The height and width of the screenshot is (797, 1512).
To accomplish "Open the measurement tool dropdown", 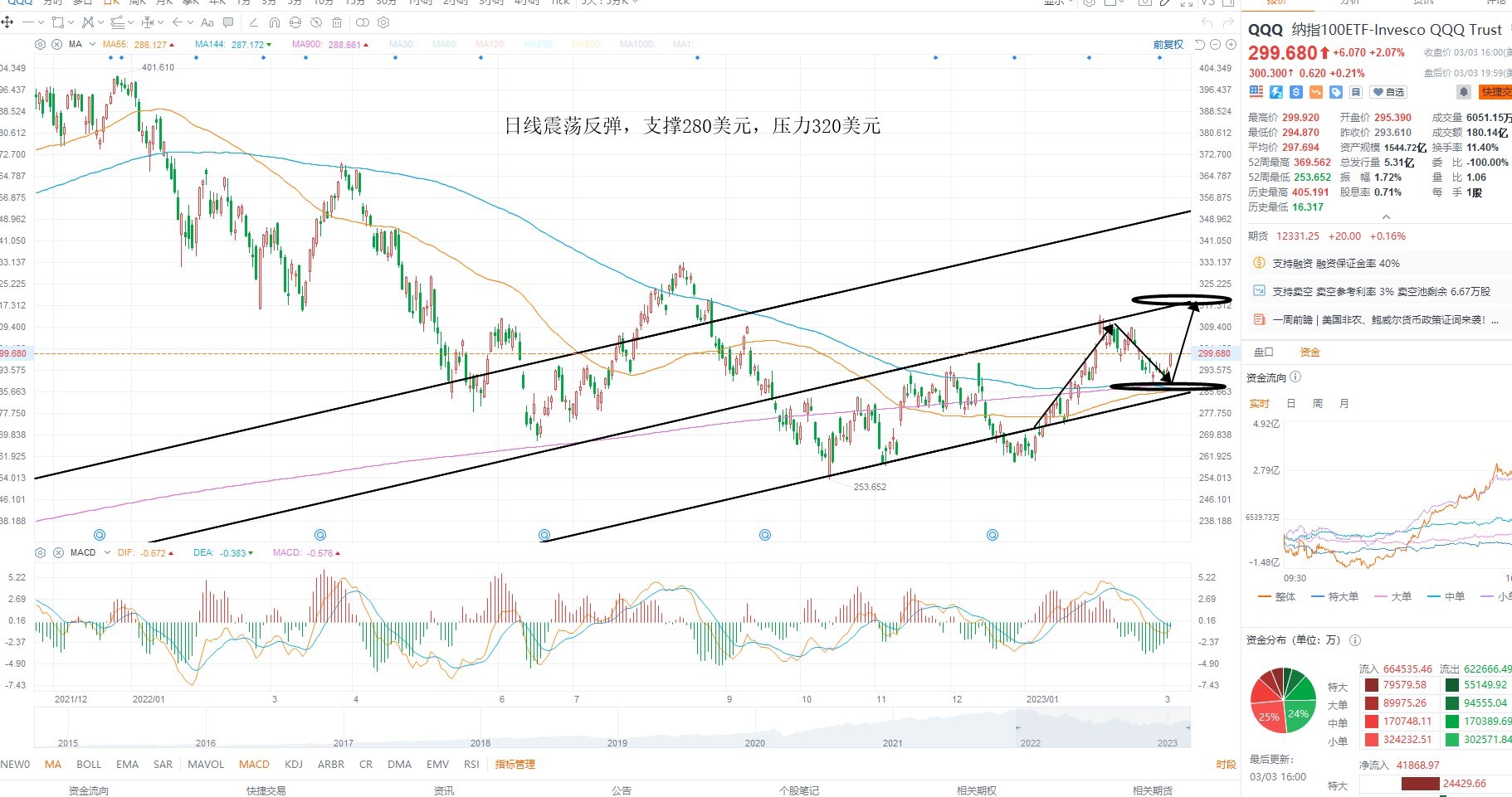I will (x=161, y=22).
